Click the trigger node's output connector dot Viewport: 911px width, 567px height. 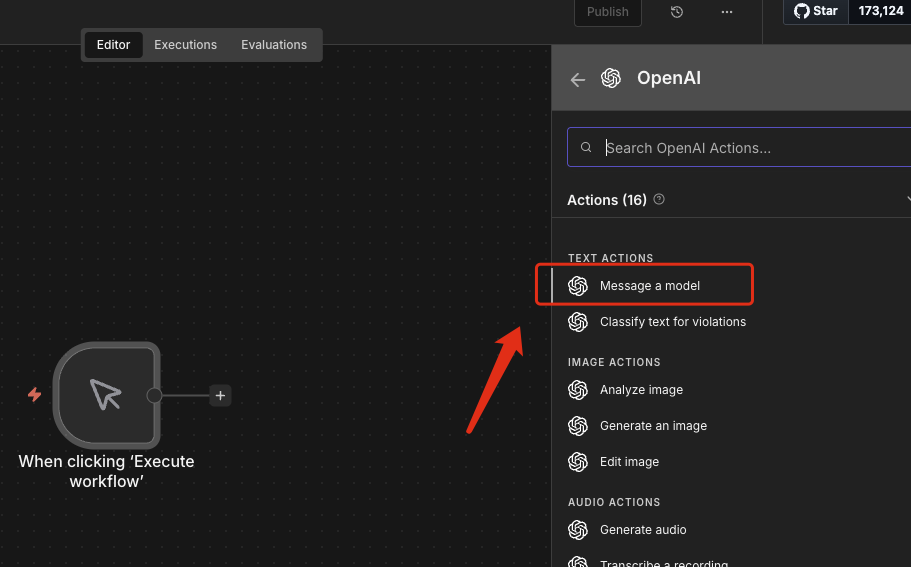click(x=154, y=396)
